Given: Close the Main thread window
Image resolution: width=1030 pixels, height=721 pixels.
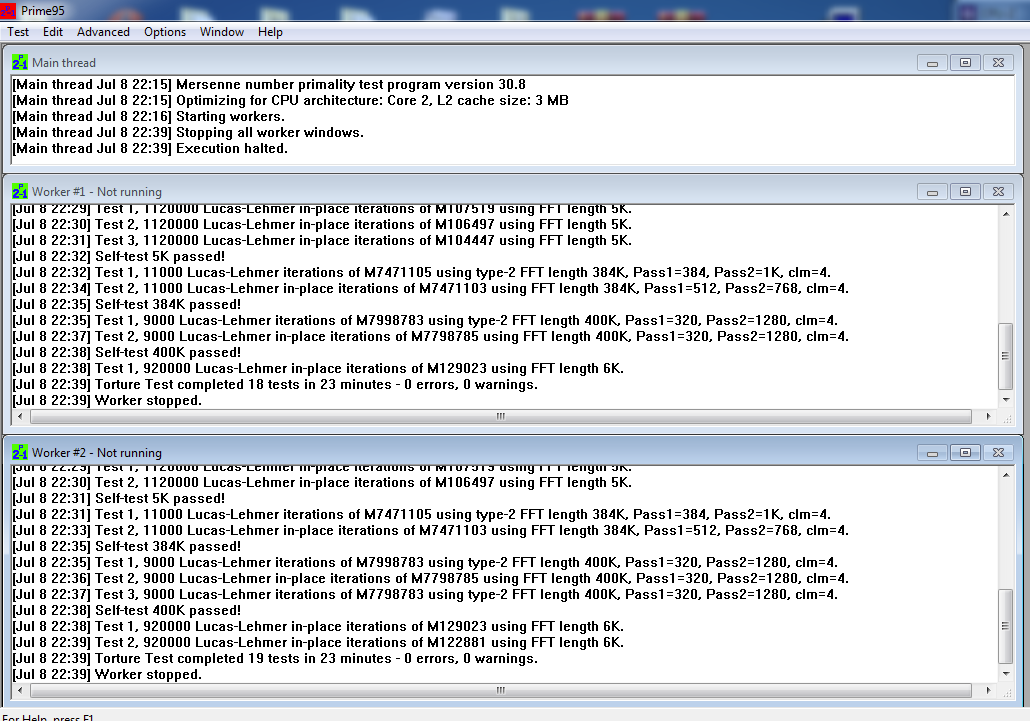Looking at the screenshot, I should tap(998, 63).
